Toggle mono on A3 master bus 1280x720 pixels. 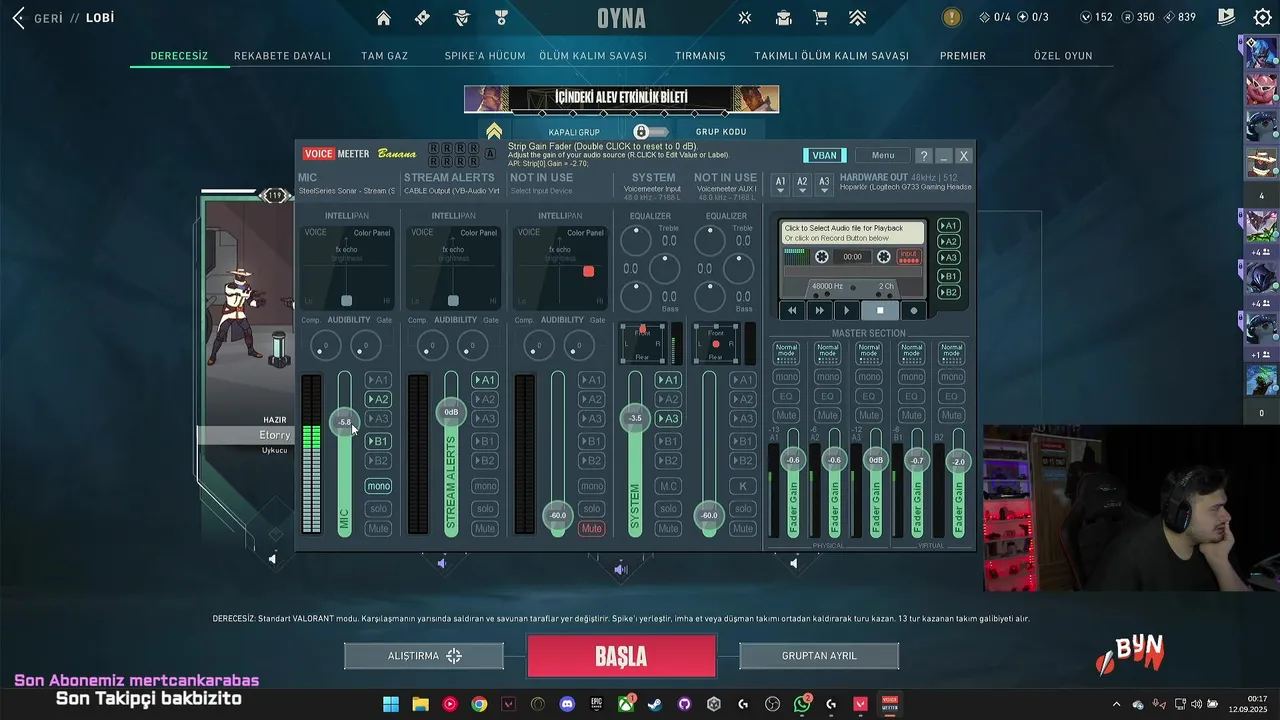pyautogui.click(x=869, y=377)
